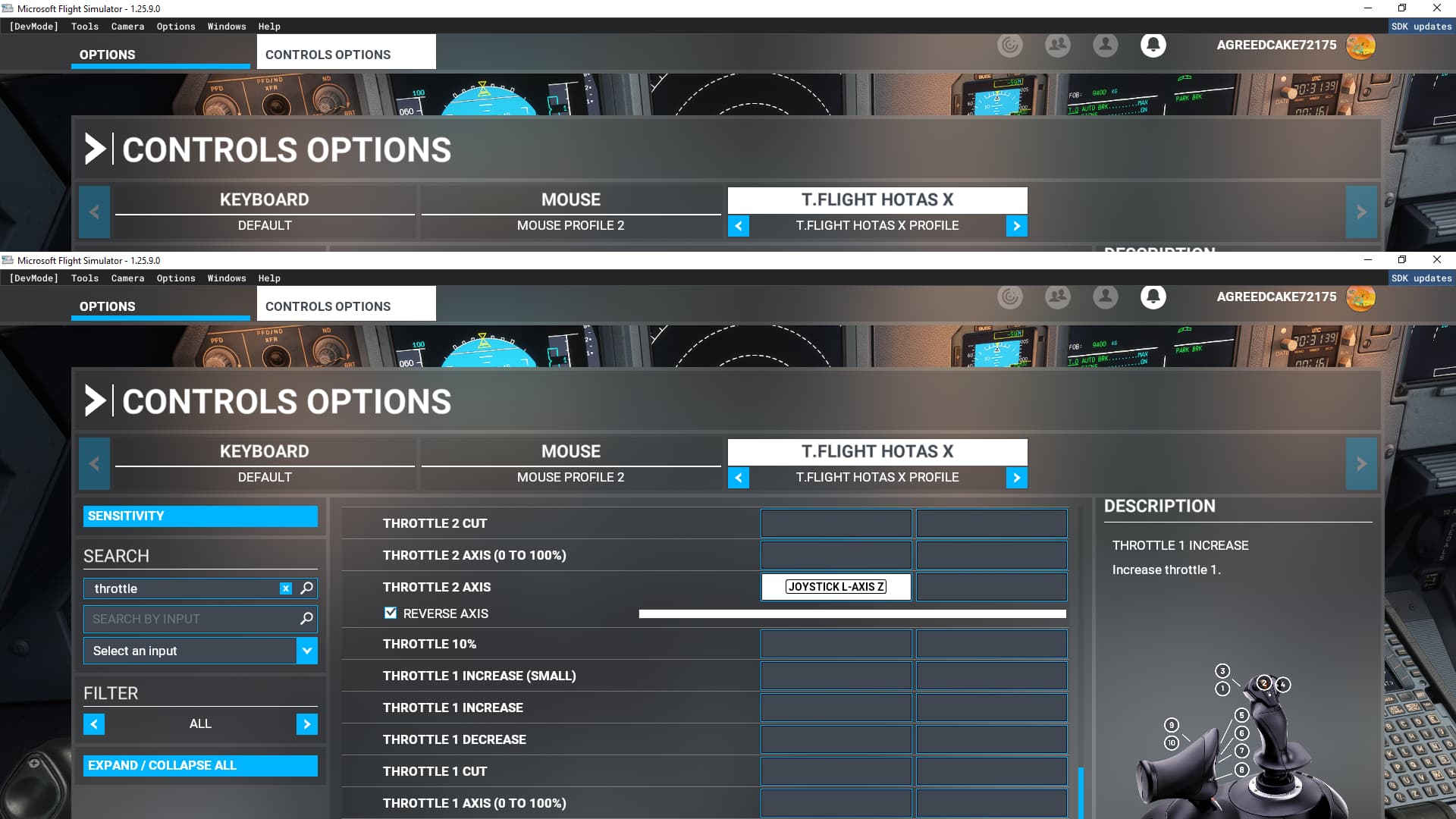1456x819 pixels.
Task: Click the notification bell icon in the lower window
Action: coord(1153,297)
